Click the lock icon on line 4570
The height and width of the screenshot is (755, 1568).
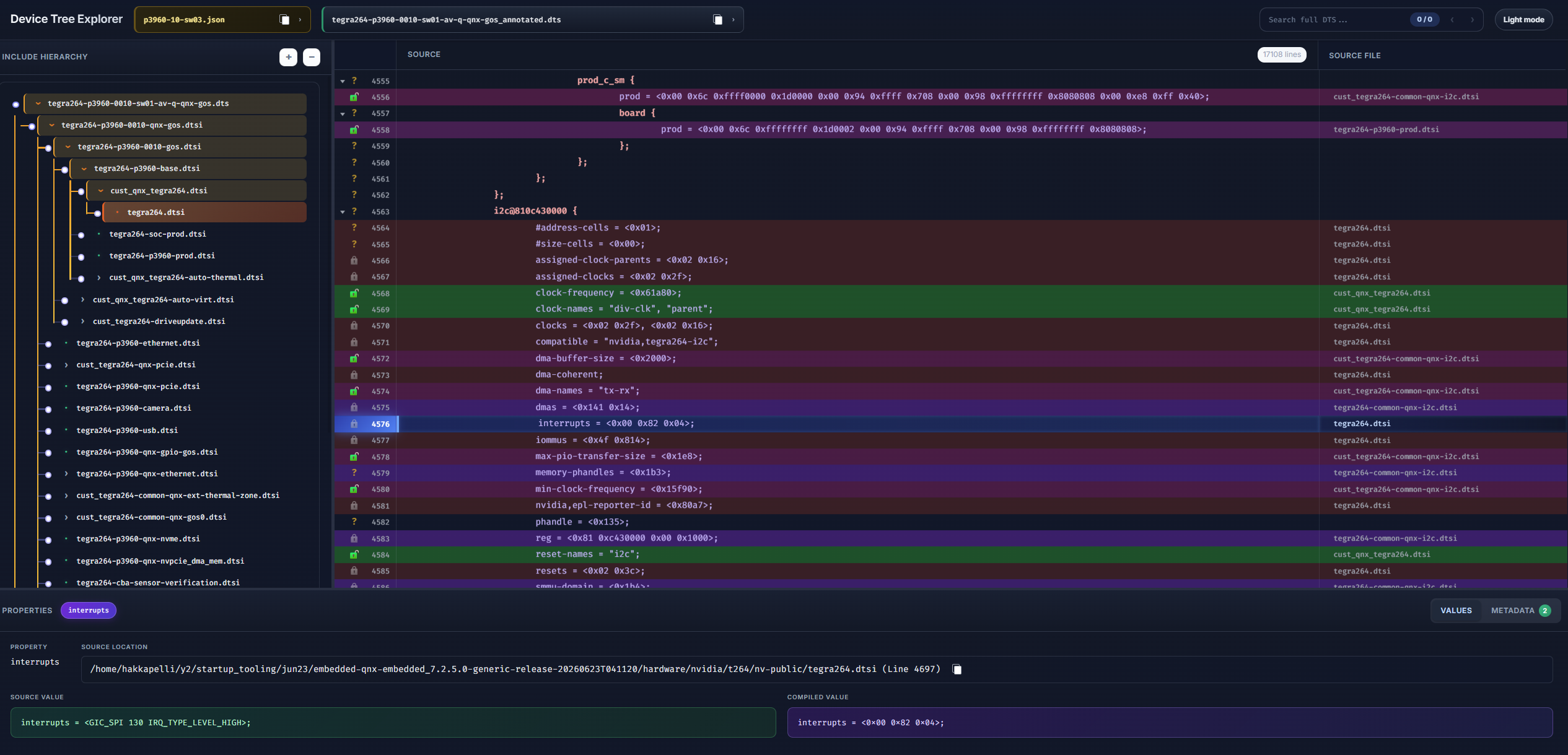click(x=354, y=326)
